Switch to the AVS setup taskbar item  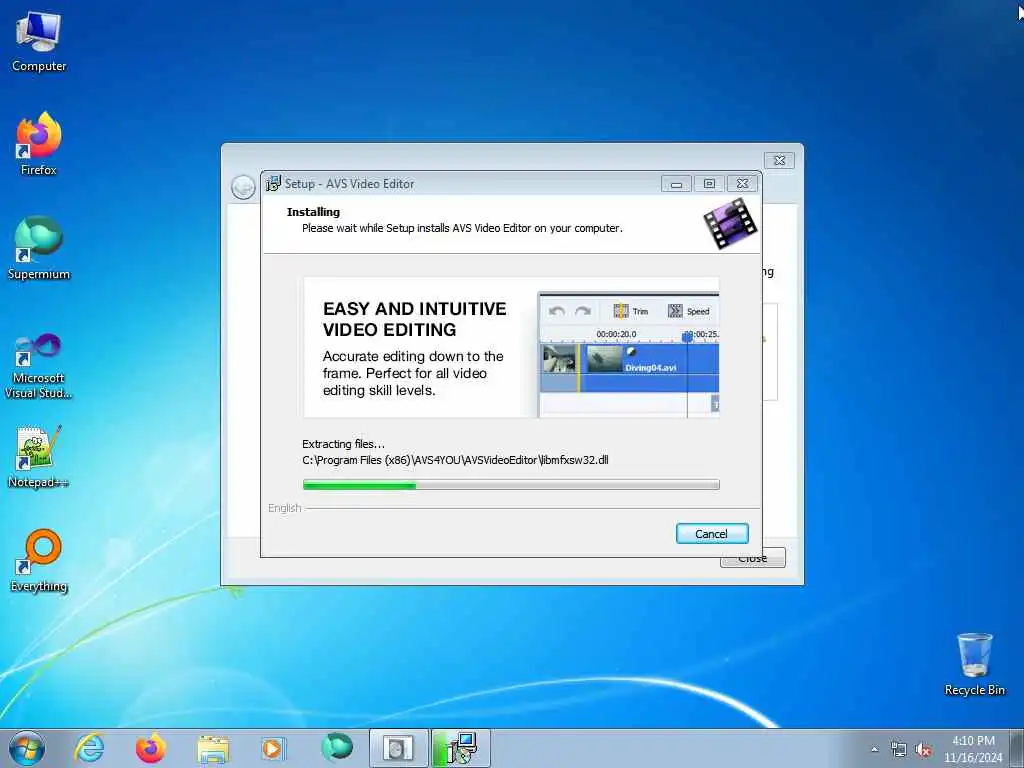[460, 748]
